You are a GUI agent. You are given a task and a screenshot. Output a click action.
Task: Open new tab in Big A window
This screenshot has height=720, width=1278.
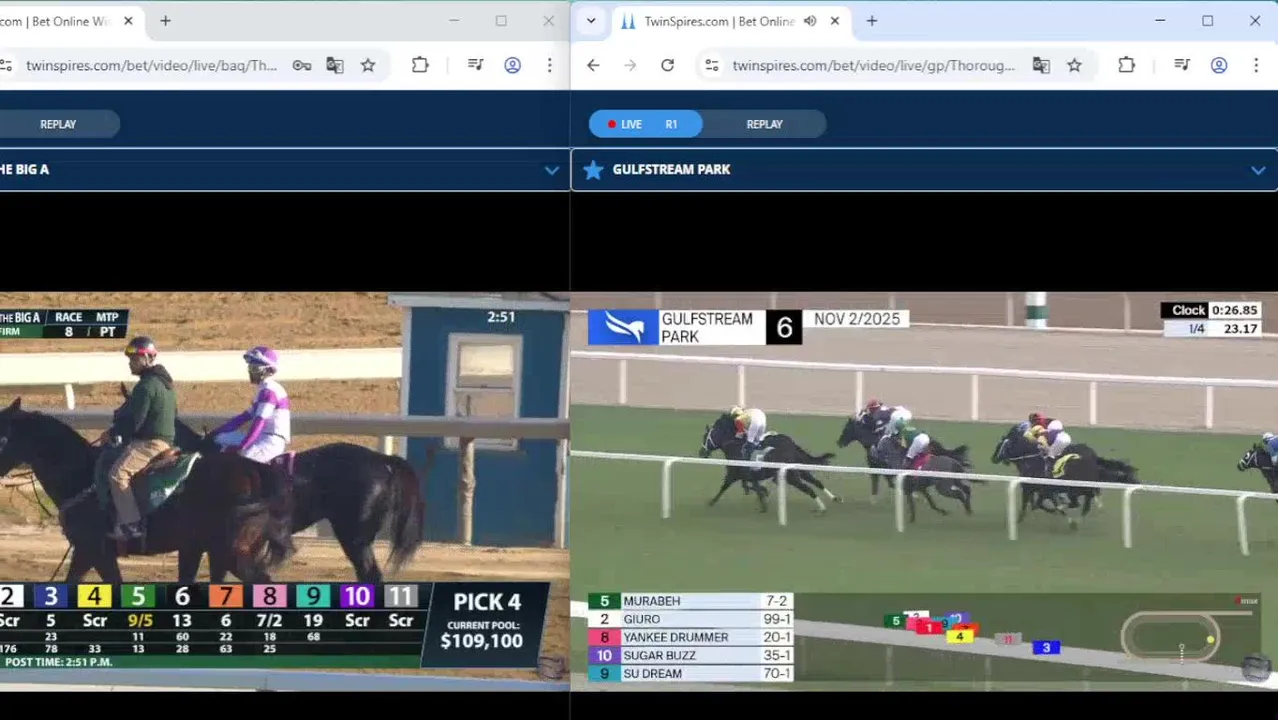165,21
